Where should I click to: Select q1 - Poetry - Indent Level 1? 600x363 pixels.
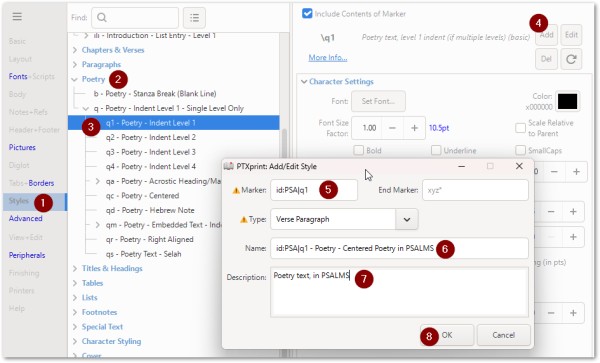pos(174,123)
